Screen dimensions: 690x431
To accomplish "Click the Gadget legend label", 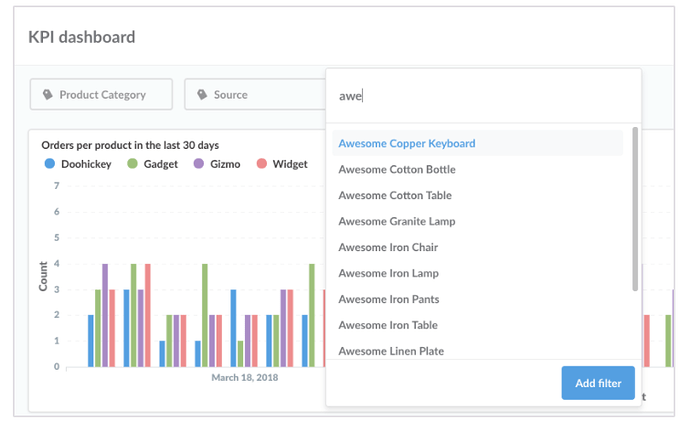I will 161,164.
